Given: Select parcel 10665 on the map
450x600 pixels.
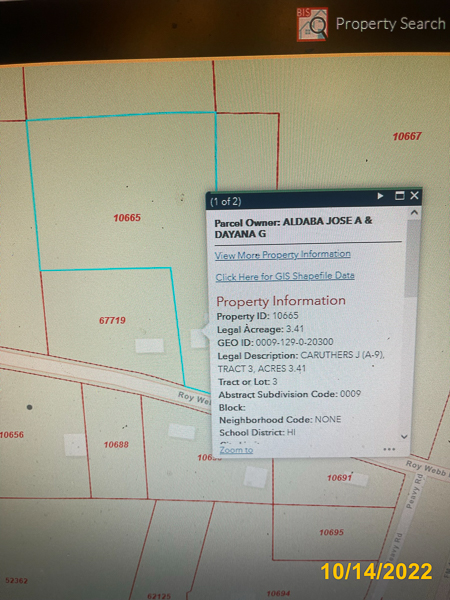Looking at the screenshot, I should coord(127,218).
